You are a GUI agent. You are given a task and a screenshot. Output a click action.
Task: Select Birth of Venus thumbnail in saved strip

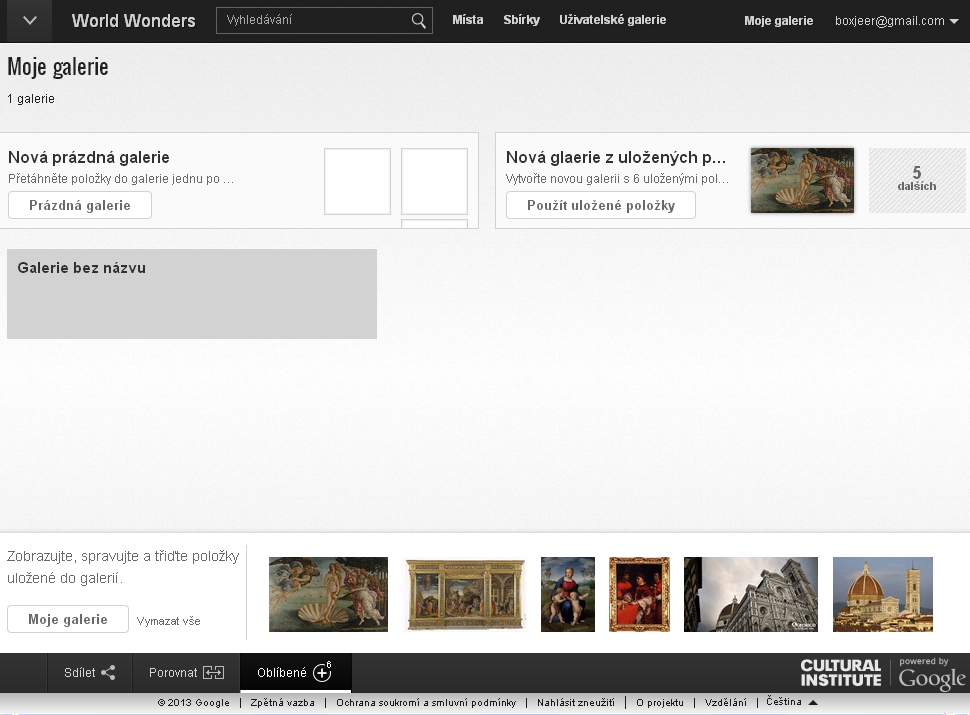coord(328,594)
